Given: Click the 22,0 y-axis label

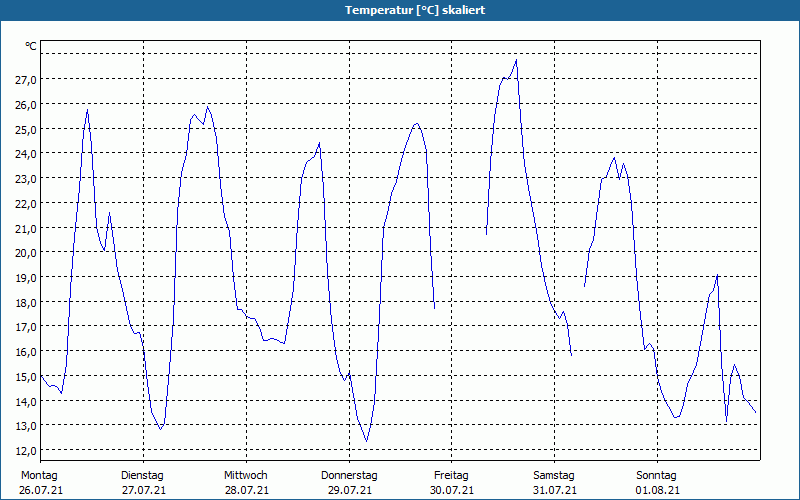Looking at the screenshot, I should [x=26, y=204].
